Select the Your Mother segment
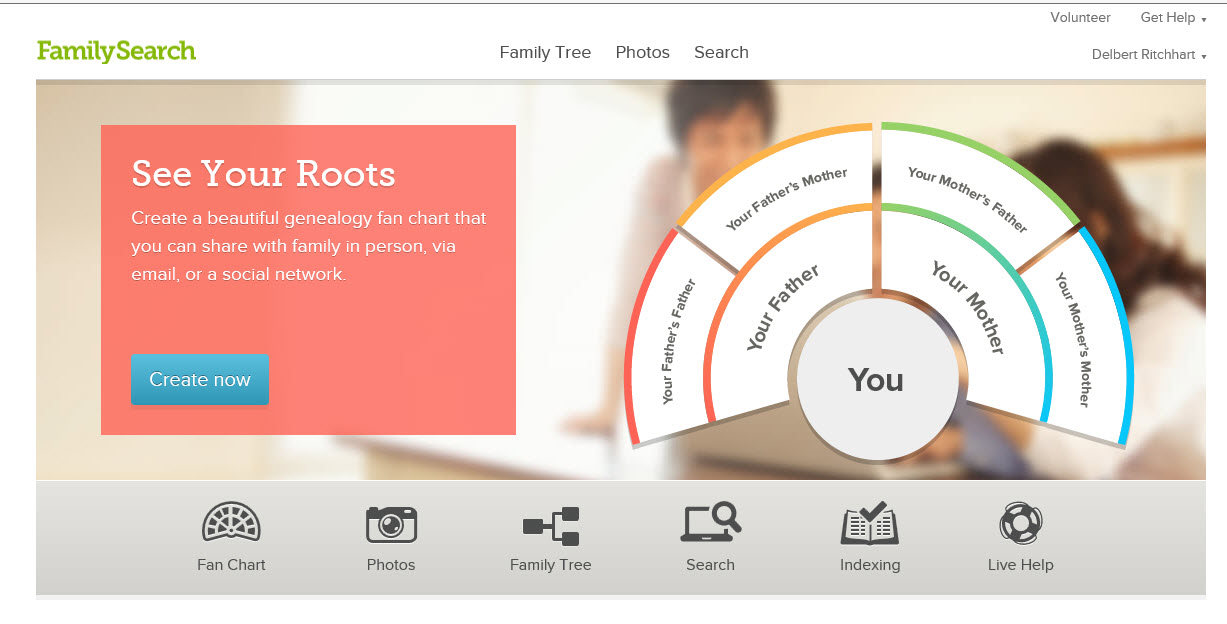This screenshot has width=1227, height=624. [x=969, y=307]
